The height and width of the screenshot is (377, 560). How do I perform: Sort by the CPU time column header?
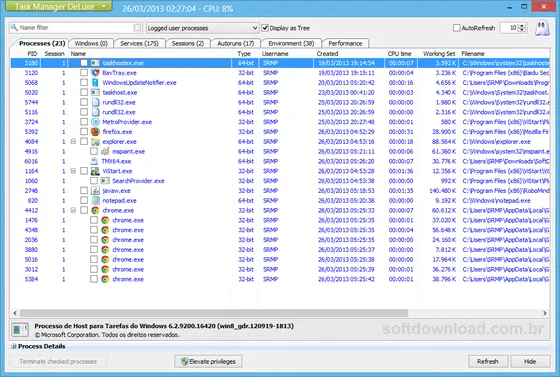pyautogui.click(x=400, y=54)
